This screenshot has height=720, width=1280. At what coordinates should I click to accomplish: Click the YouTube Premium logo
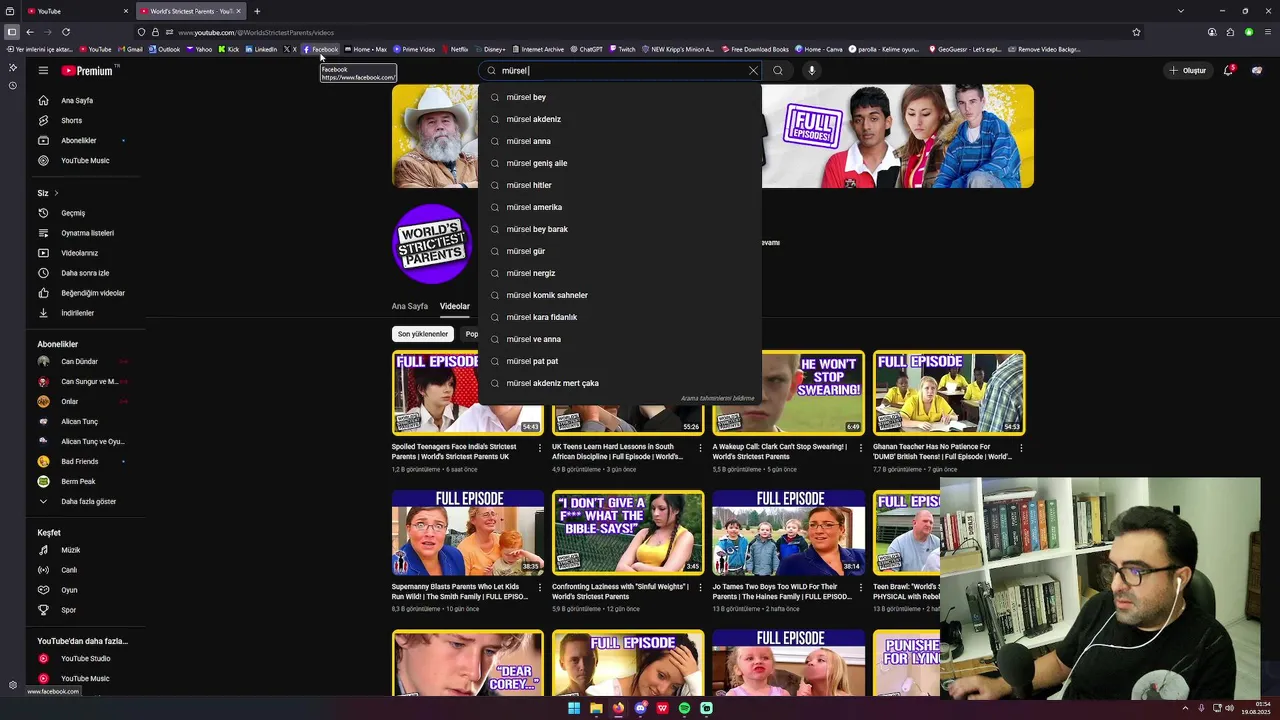tap(87, 71)
